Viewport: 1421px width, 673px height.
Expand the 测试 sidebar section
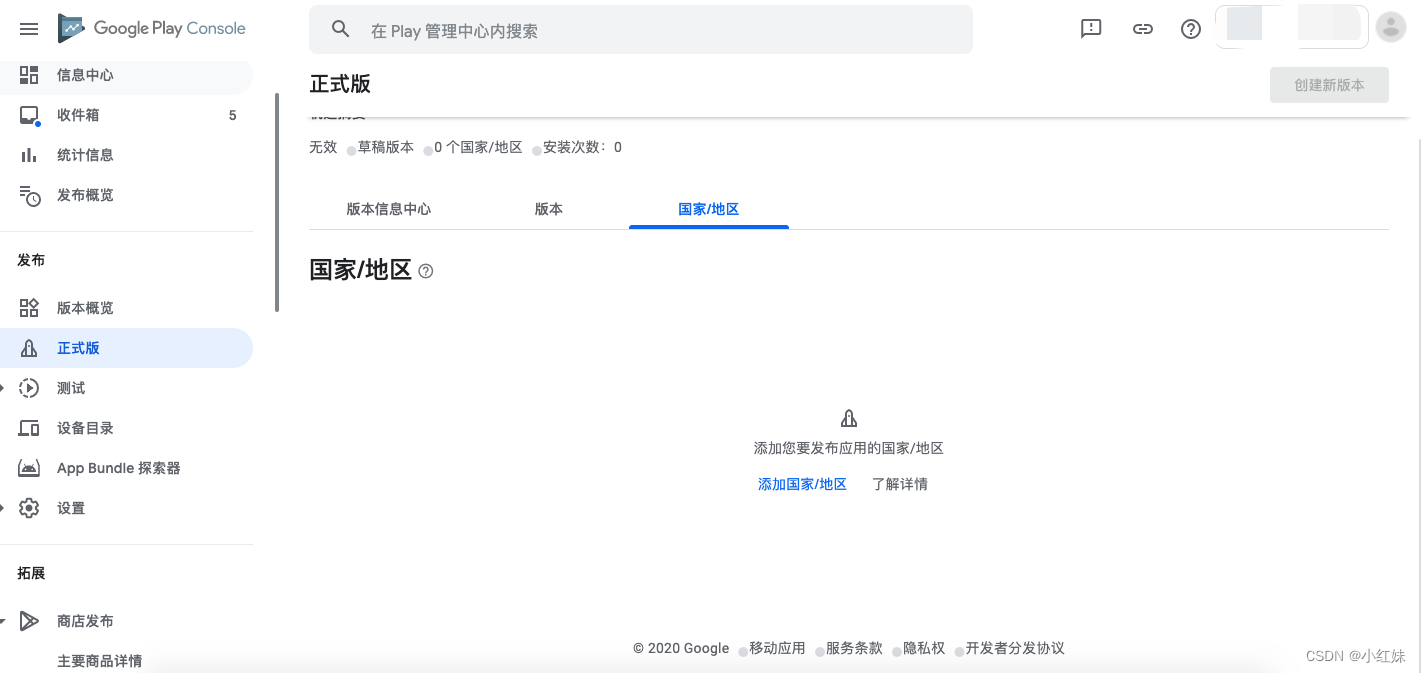pos(70,387)
